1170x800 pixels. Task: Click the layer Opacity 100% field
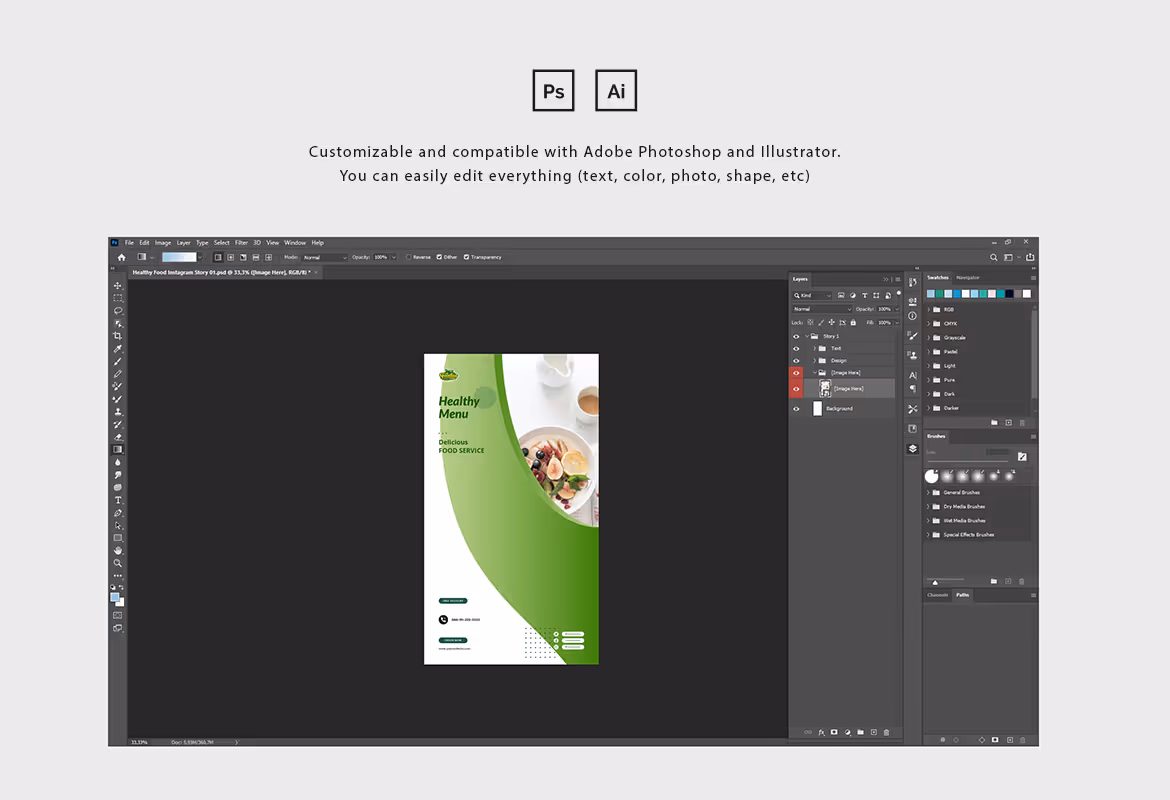884,309
